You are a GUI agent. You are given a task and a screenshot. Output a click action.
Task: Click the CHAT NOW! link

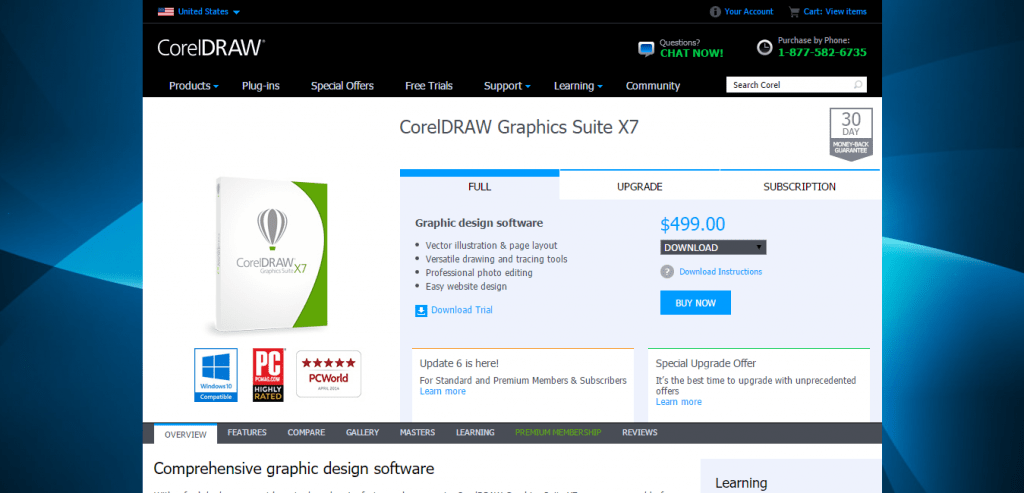tap(692, 54)
